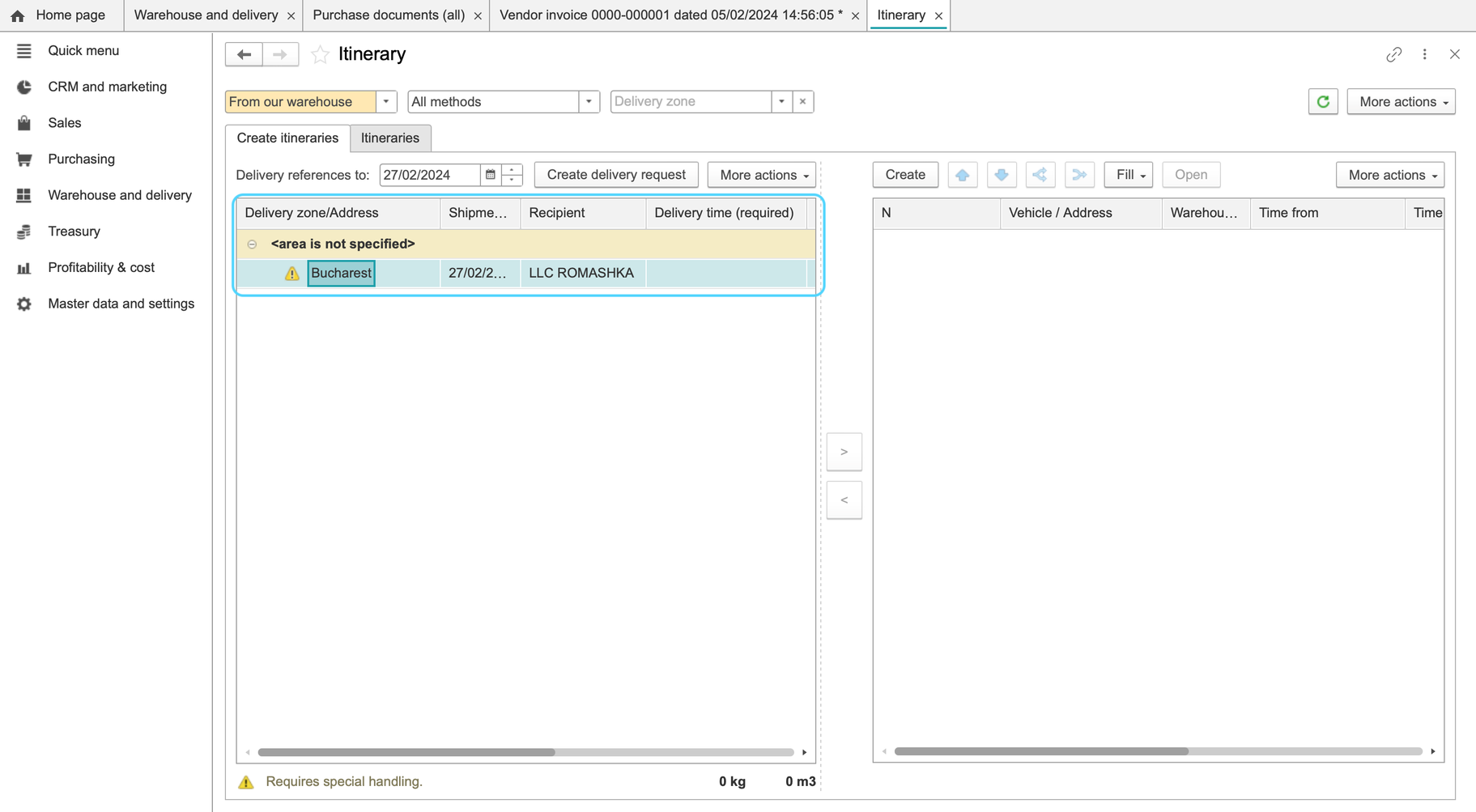Screen dimensions: 1476x812
Task: Click the CRM and marketing pie icon
Action: [23, 87]
